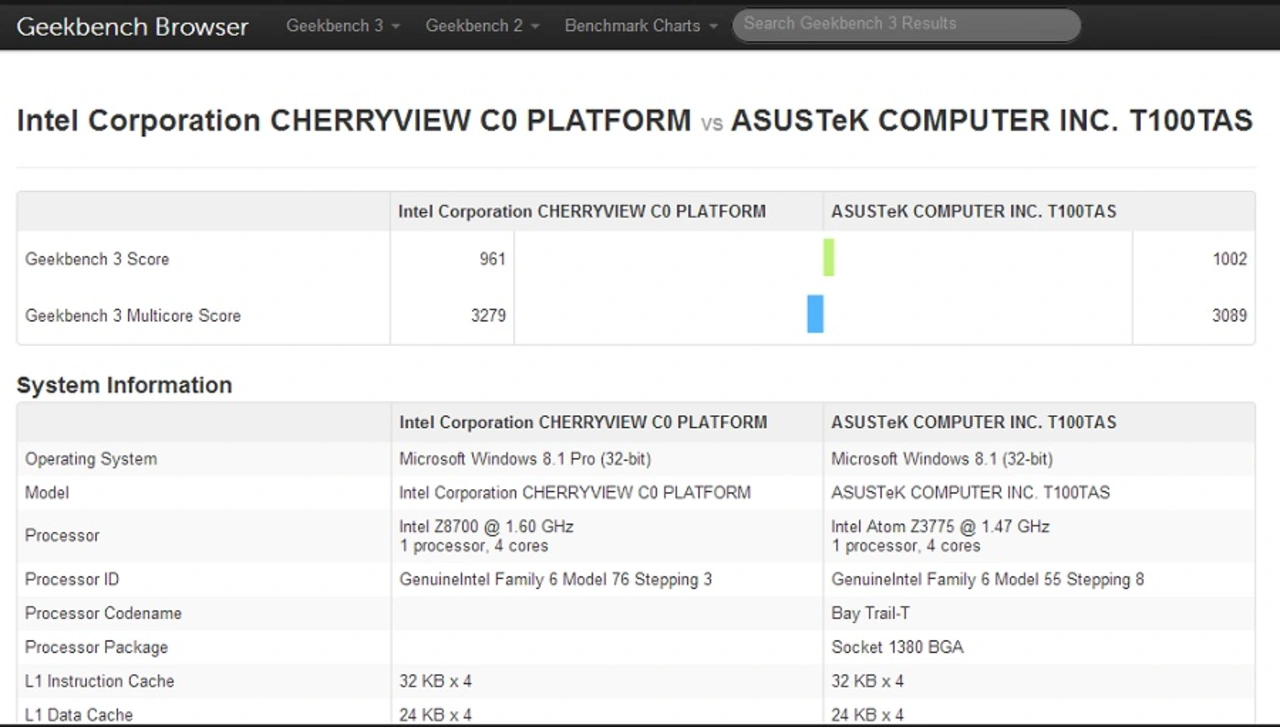Select the Processor ID row label
This screenshot has width=1280, height=727.
[72, 579]
